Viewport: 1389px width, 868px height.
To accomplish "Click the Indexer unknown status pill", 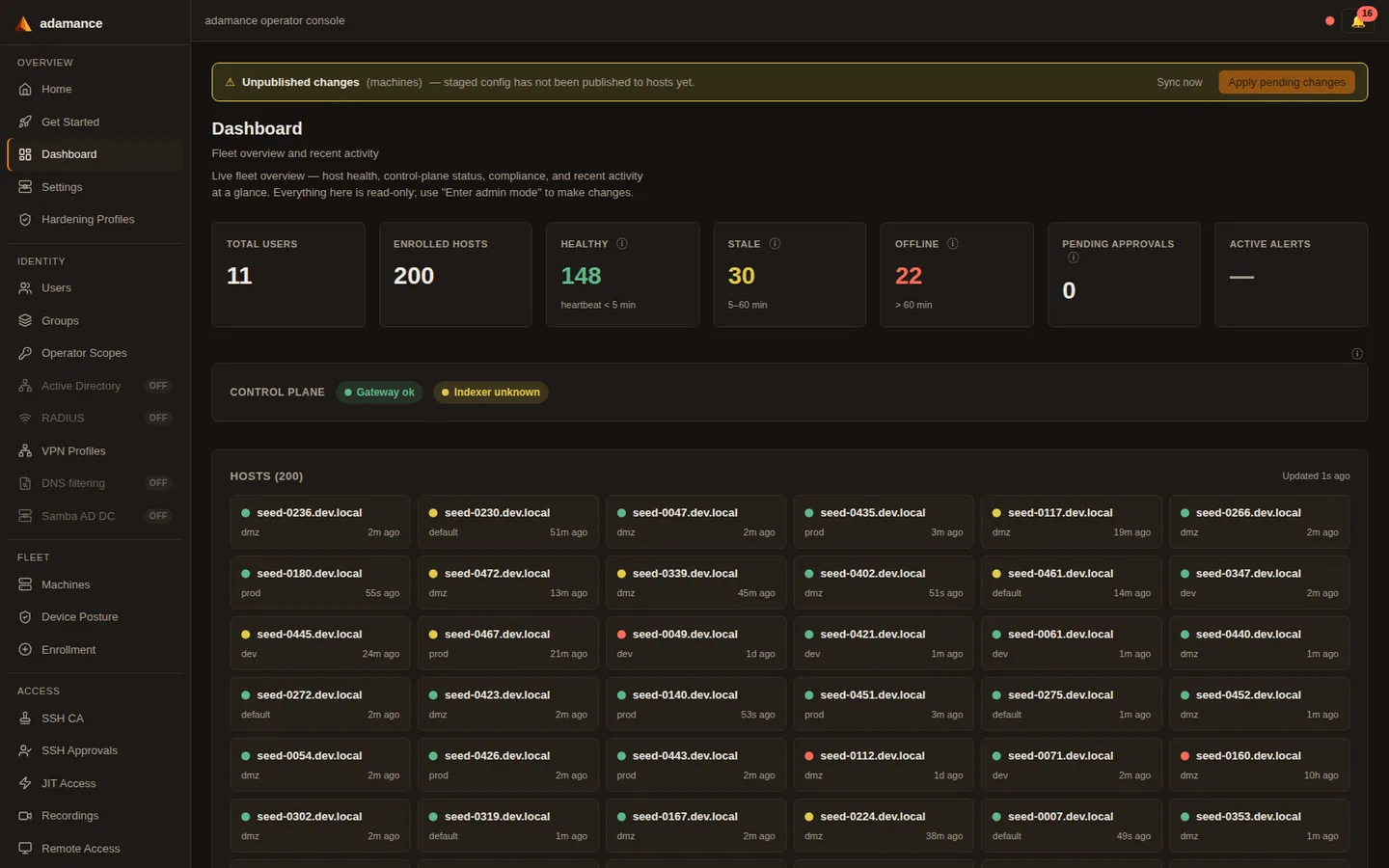I will (490, 393).
